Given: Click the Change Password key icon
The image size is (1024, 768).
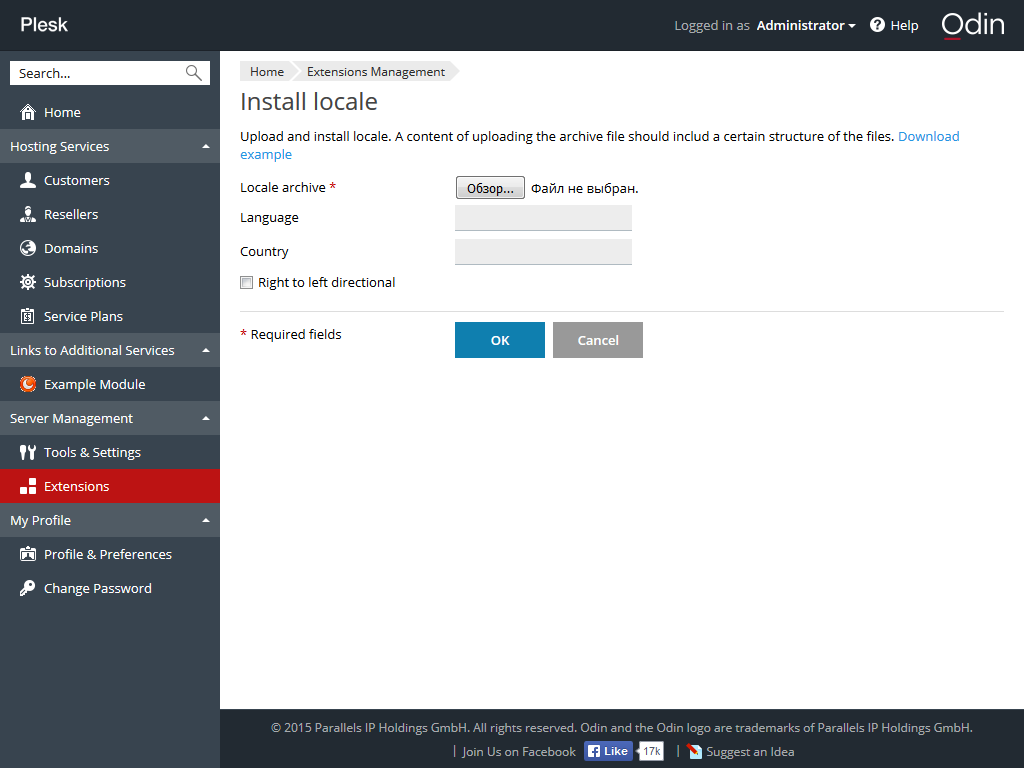Looking at the screenshot, I should point(28,588).
